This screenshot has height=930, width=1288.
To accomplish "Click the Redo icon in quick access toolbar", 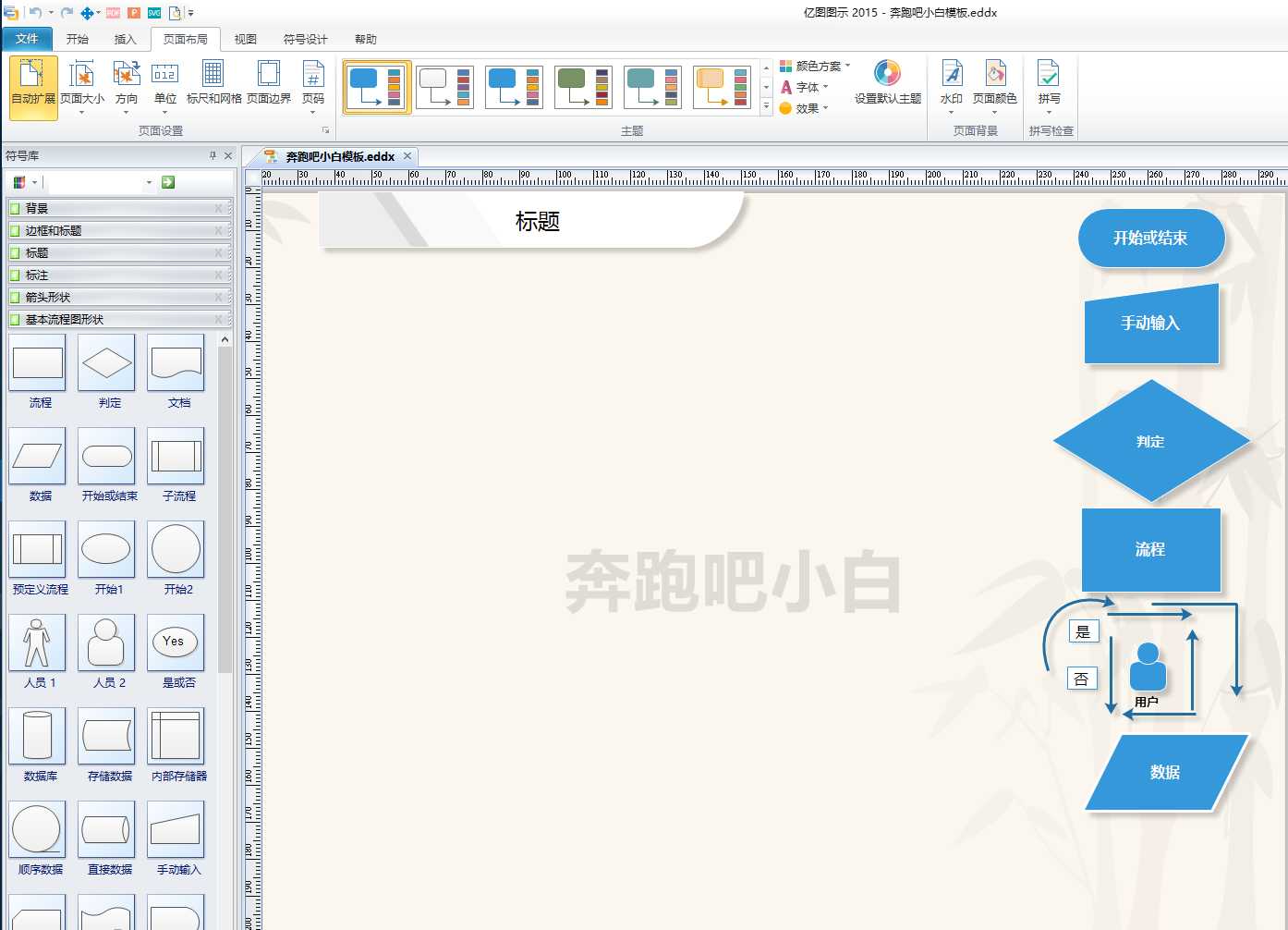I will pyautogui.click(x=67, y=13).
